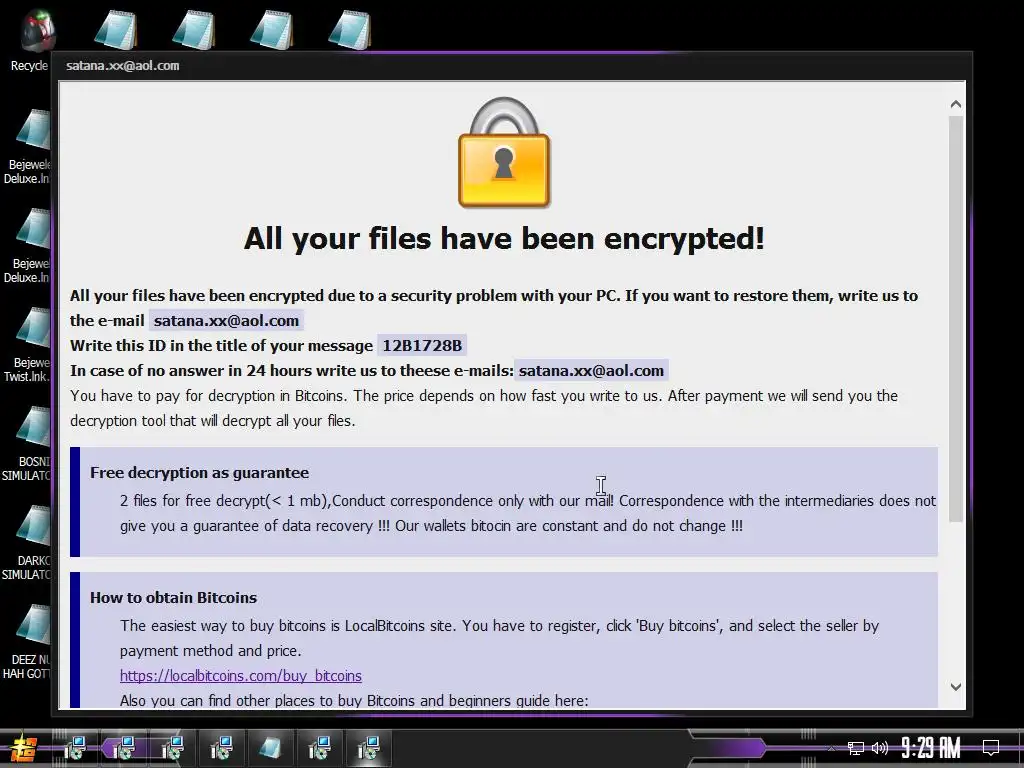Click the scrollbar down arrow
Screen dimensions: 1024x768
(955, 686)
